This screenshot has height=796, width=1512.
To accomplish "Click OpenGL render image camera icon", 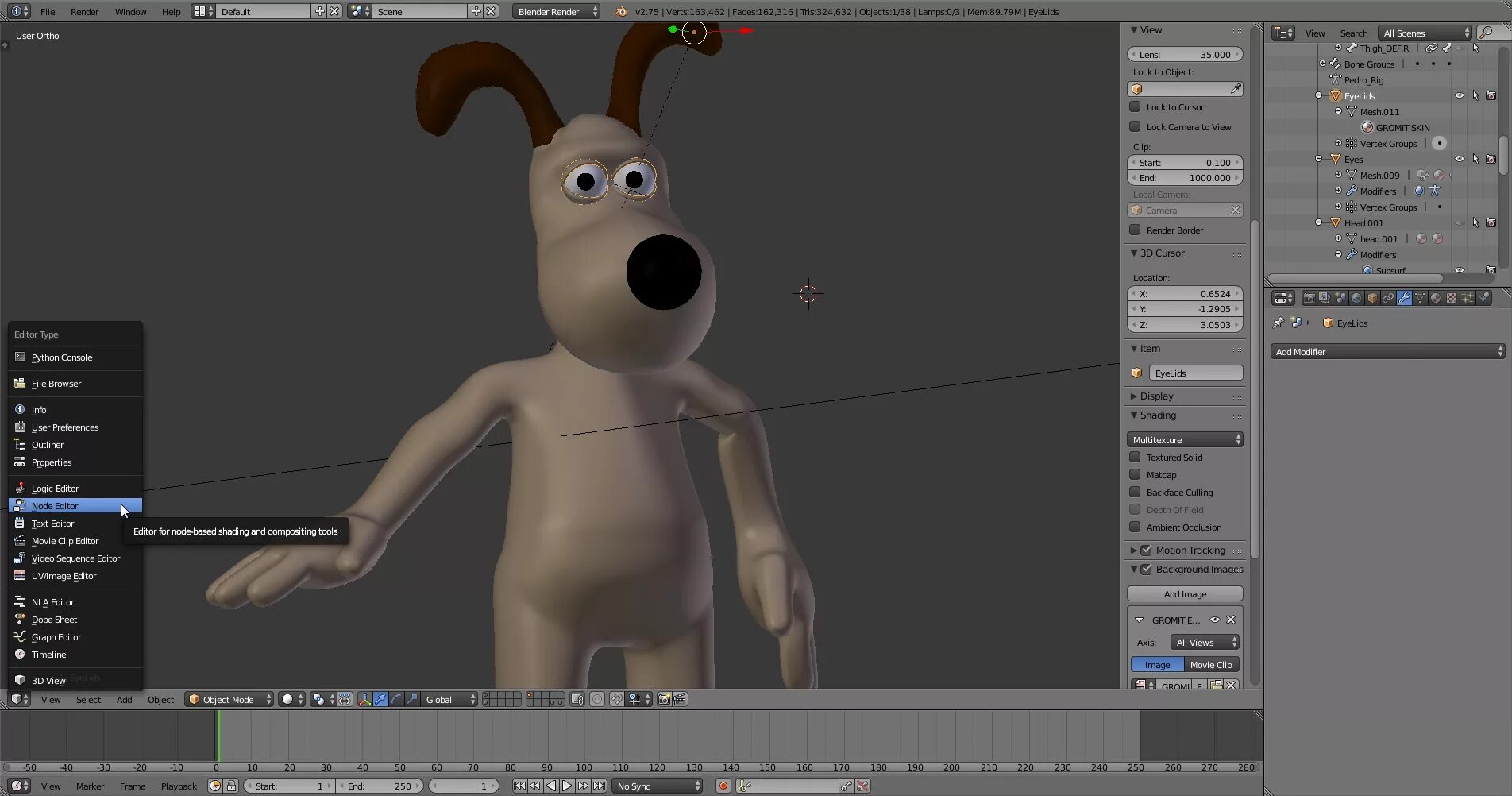I will [x=664, y=699].
